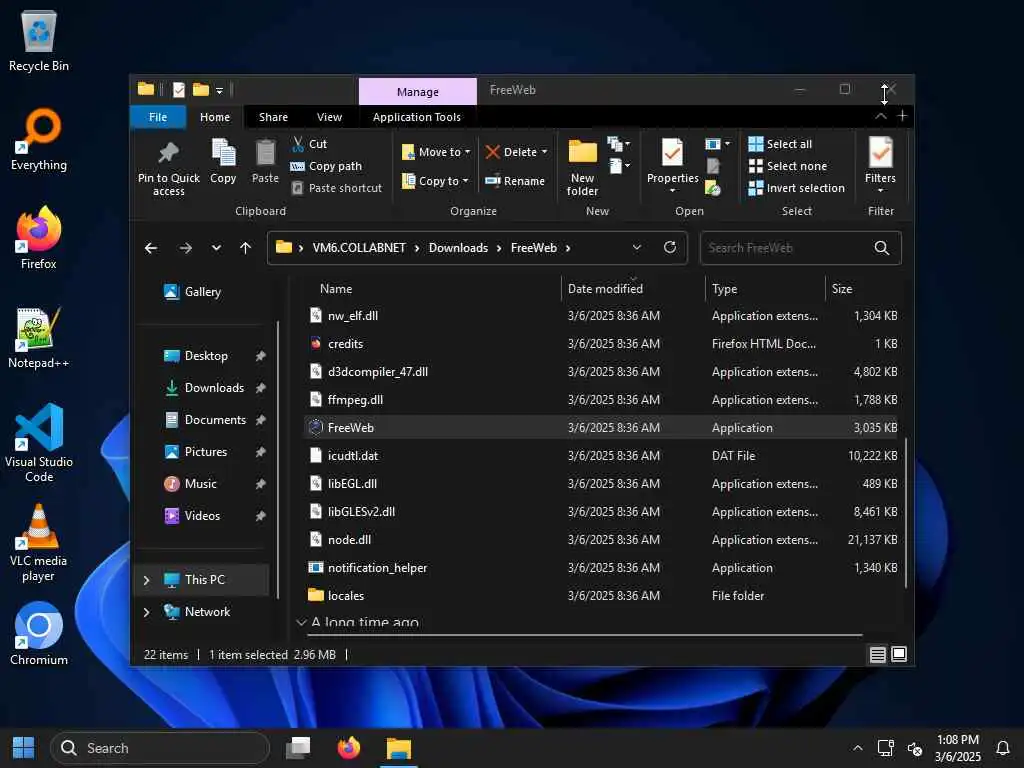Click the Windows taskbar Search box
The image size is (1024, 768).
(x=160, y=748)
